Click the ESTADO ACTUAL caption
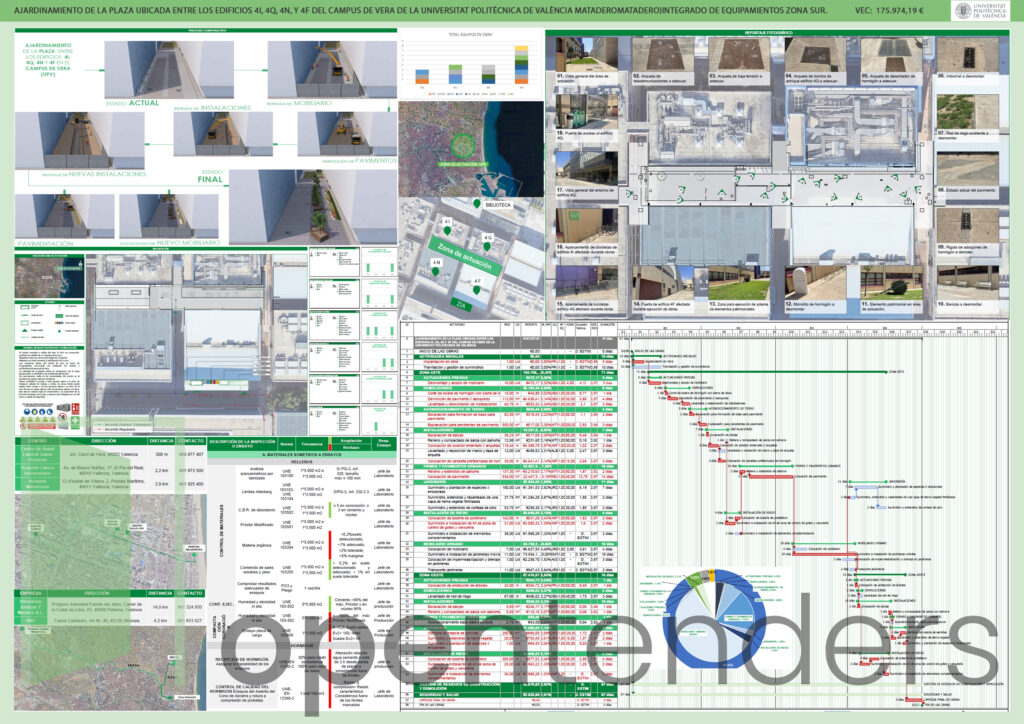This screenshot has height=724, width=1024. click(133, 103)
